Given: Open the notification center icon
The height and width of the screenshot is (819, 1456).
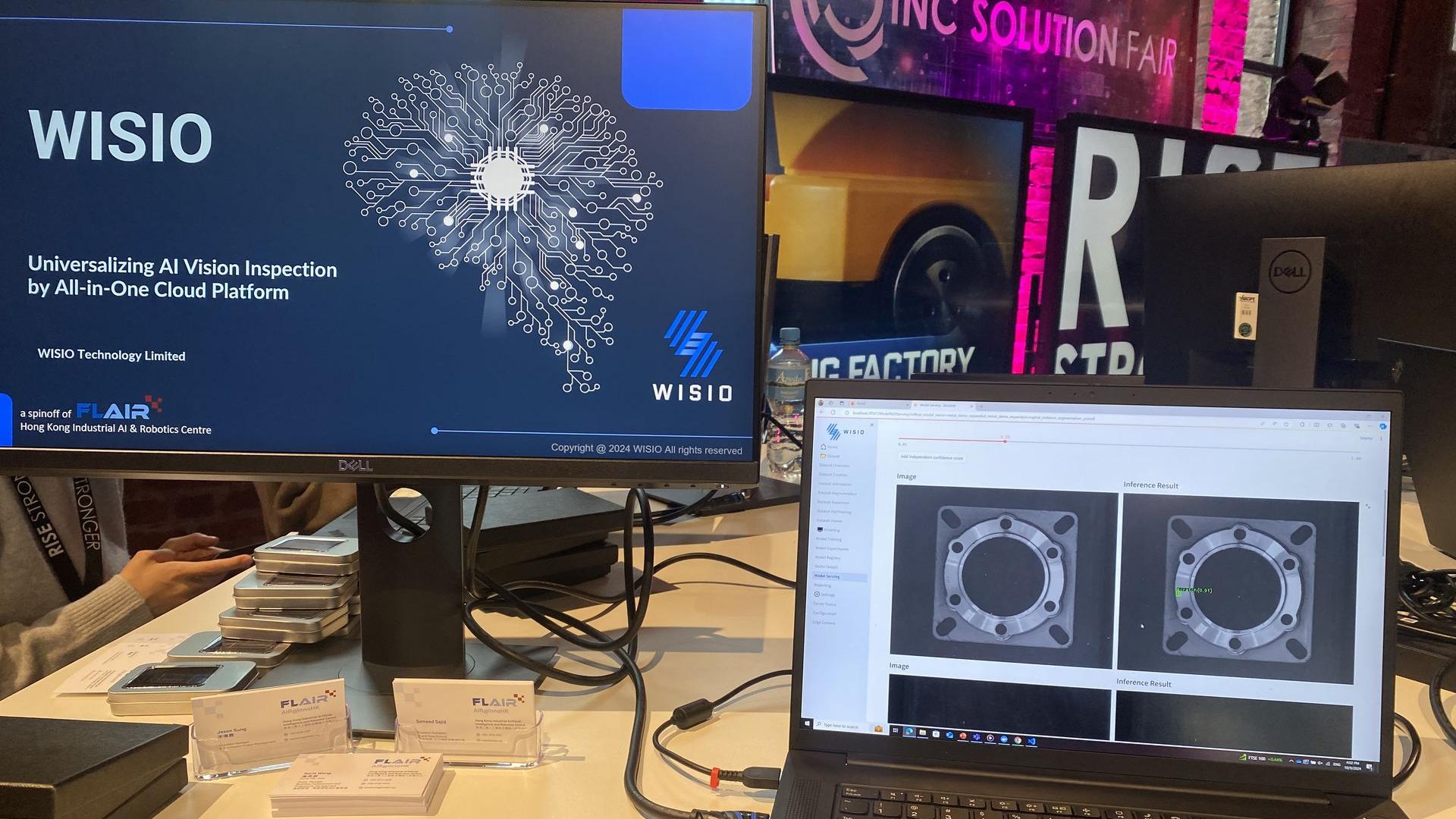Looking at the screenshot, I should click(1370, 767).
